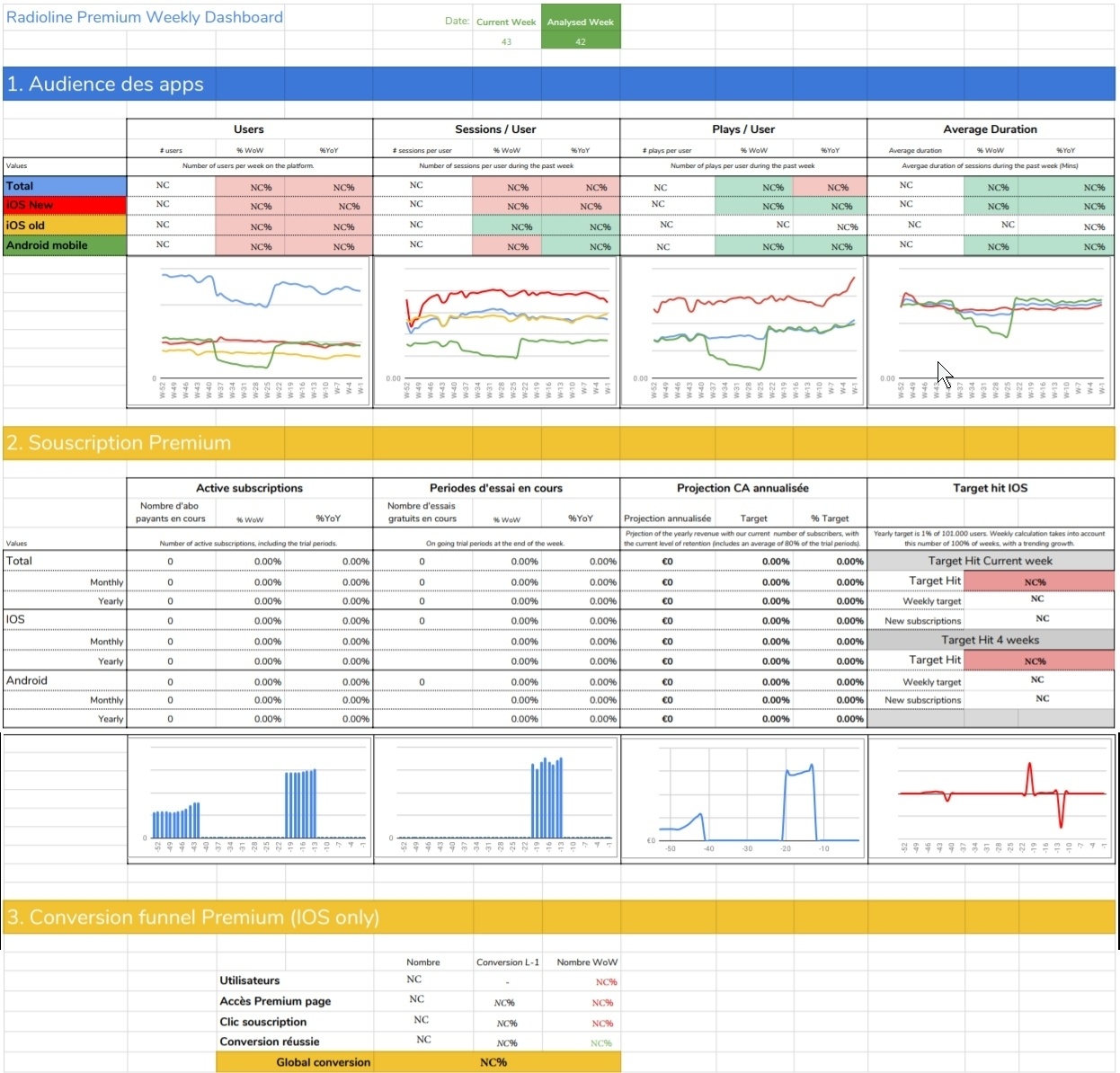Click the Users trend line chart
The image size is (1120, 1073).
[x=249, y=331]
